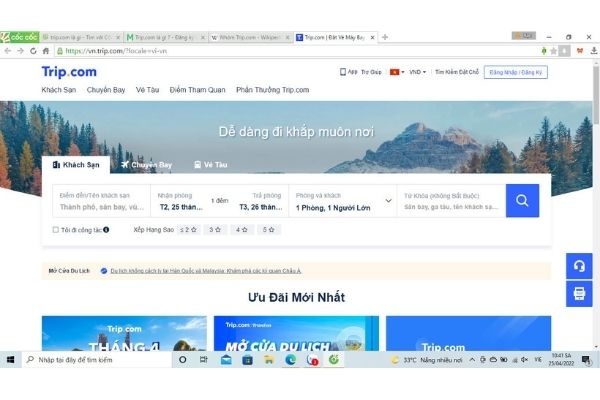Click the plain blue Trip.com promo card

pos(468,333)
